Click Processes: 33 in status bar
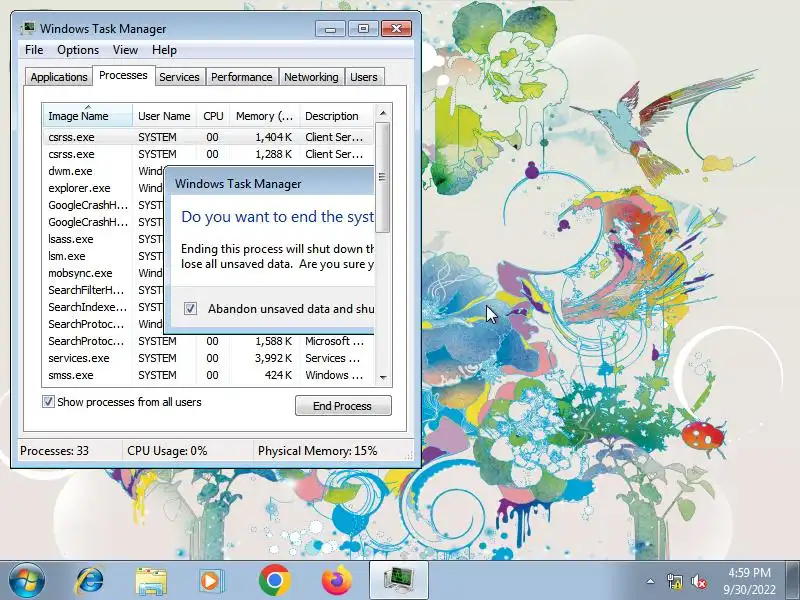The height and width of the screenshot is (600, 800). (54, 451)
